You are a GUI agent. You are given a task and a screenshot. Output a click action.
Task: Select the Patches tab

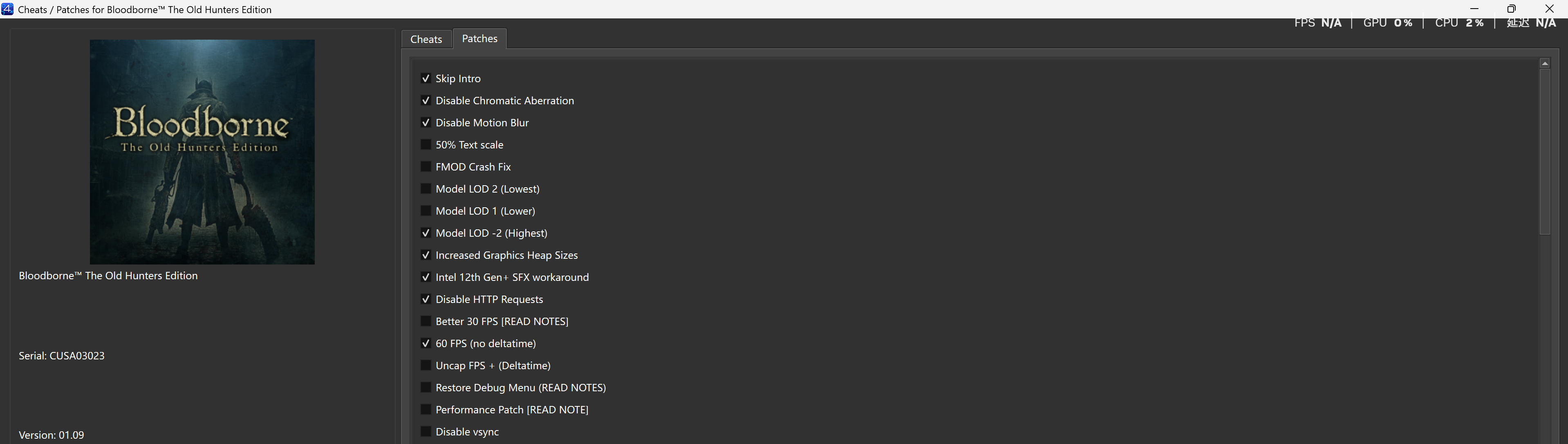click(x=479, y=38)
